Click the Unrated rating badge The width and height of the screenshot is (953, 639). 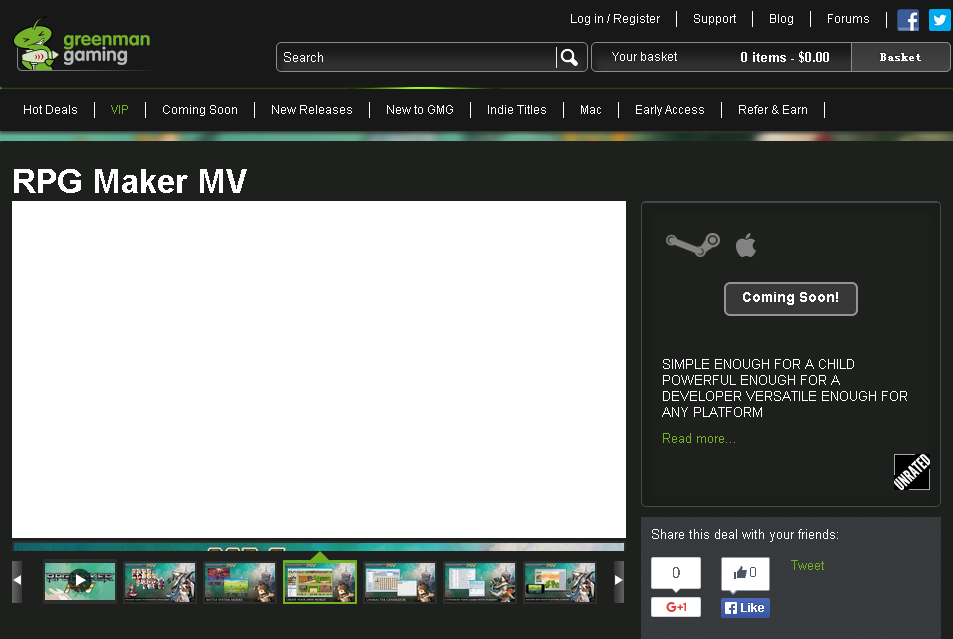tap(912, 472)
